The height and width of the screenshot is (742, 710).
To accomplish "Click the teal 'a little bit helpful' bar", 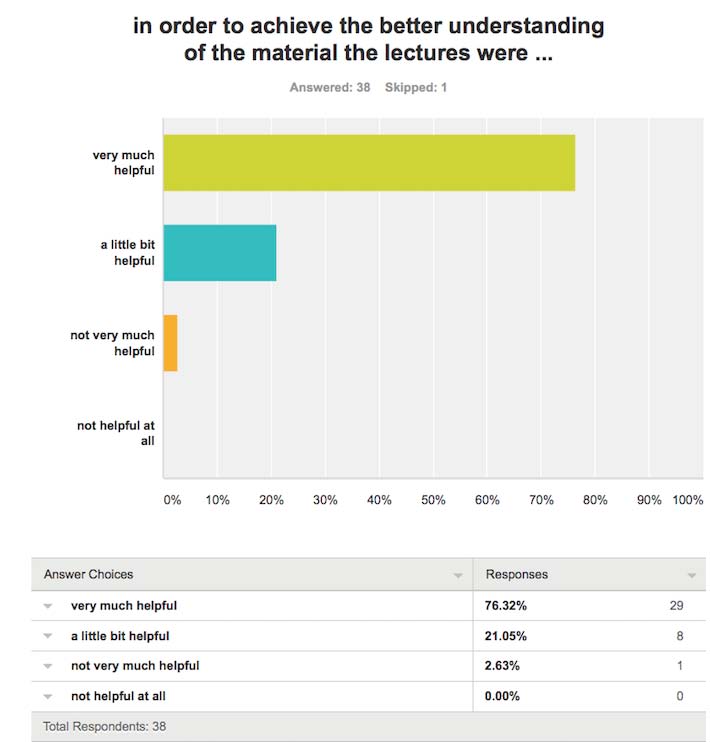I will click(219, 253).
